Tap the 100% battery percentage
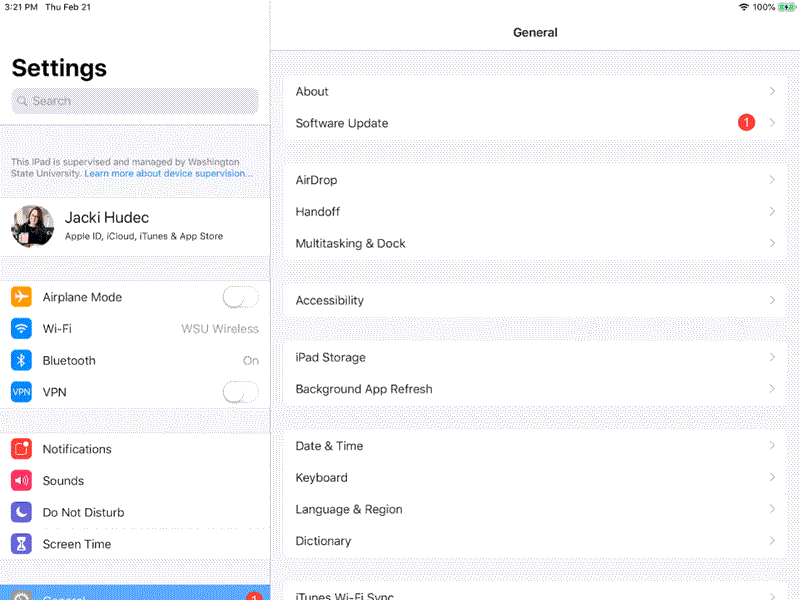Viewport: 800px width, 600px height. 764,7
